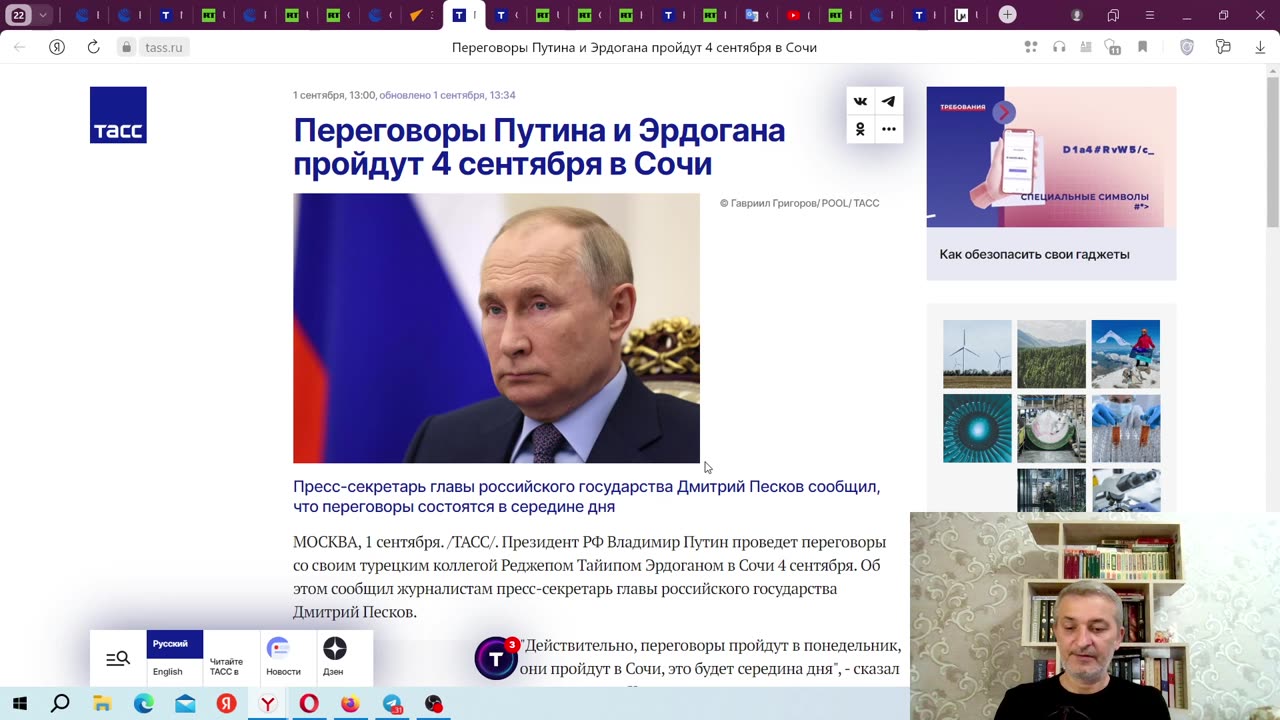Screen dimensions: 1280x720
Task: Share article on Odnoklassniki
Action: [860, 129]
